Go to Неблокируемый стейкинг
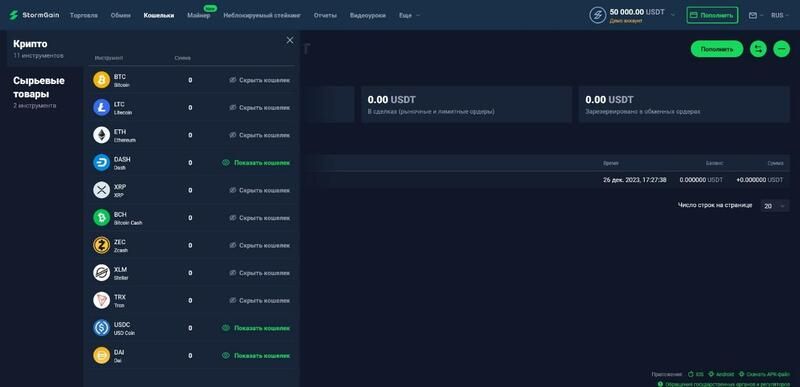The width and height of the screenshot is (800, 387). point(262,15)
